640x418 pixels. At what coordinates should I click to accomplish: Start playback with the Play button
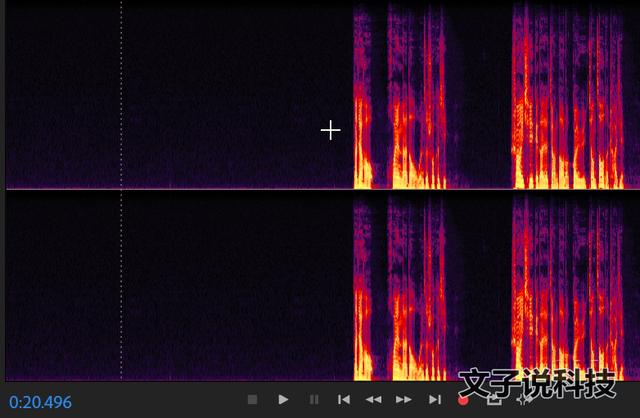tap(283, 399)
